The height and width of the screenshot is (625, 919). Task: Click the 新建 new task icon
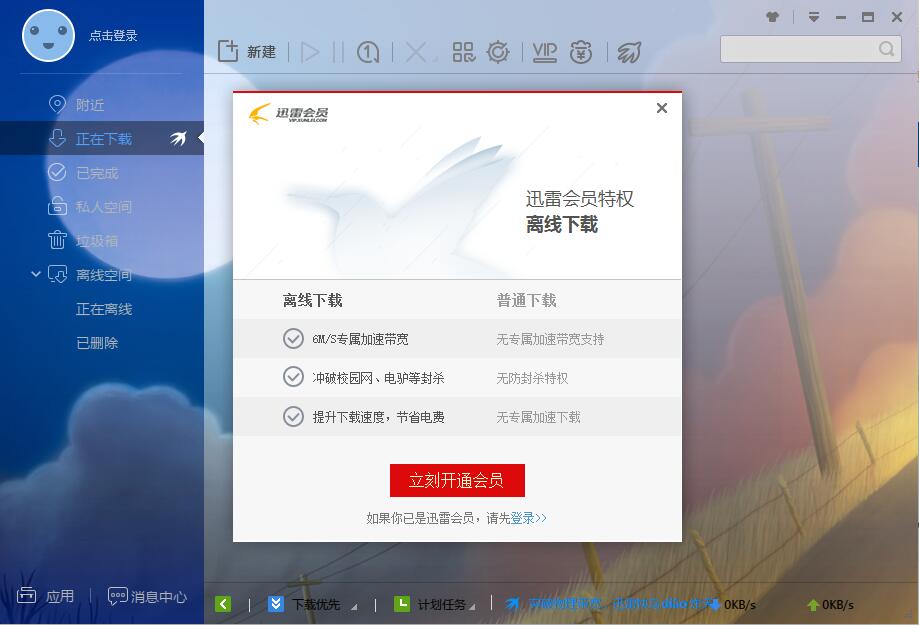(x=228, y=52)
